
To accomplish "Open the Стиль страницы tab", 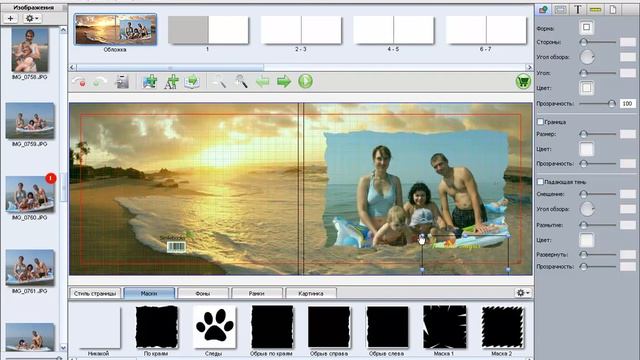I will pyautogui.click(x=96, y=293).
